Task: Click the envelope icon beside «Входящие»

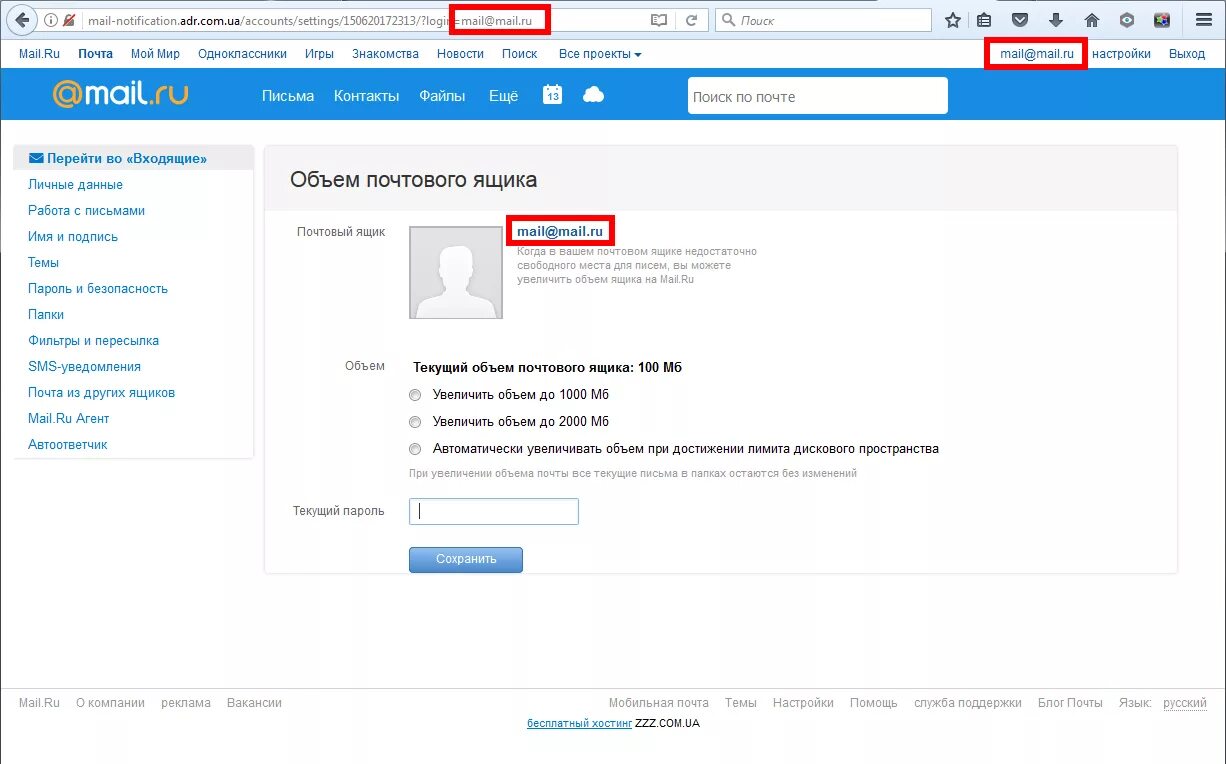Action: [x=36, y=158]
